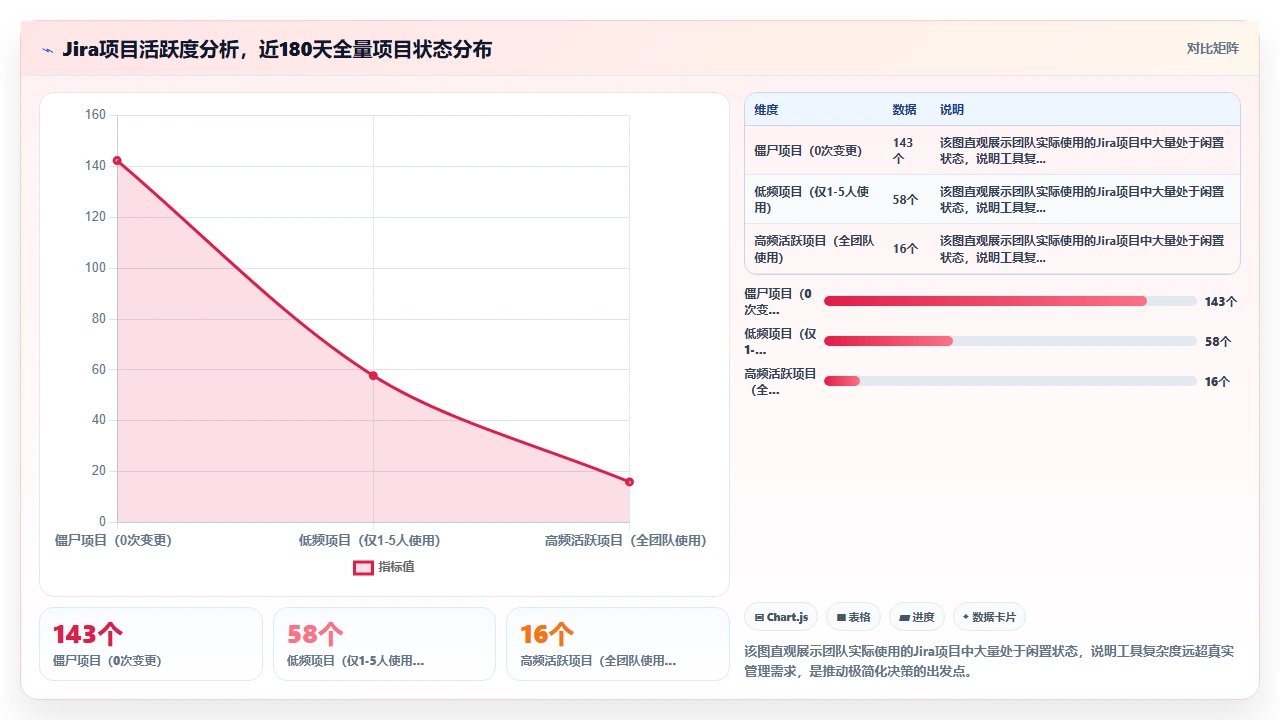The width and height of the screenshot is (1280, 720).
Task: Click the 指标值 legend label text
Action: (x=396, y=567)
